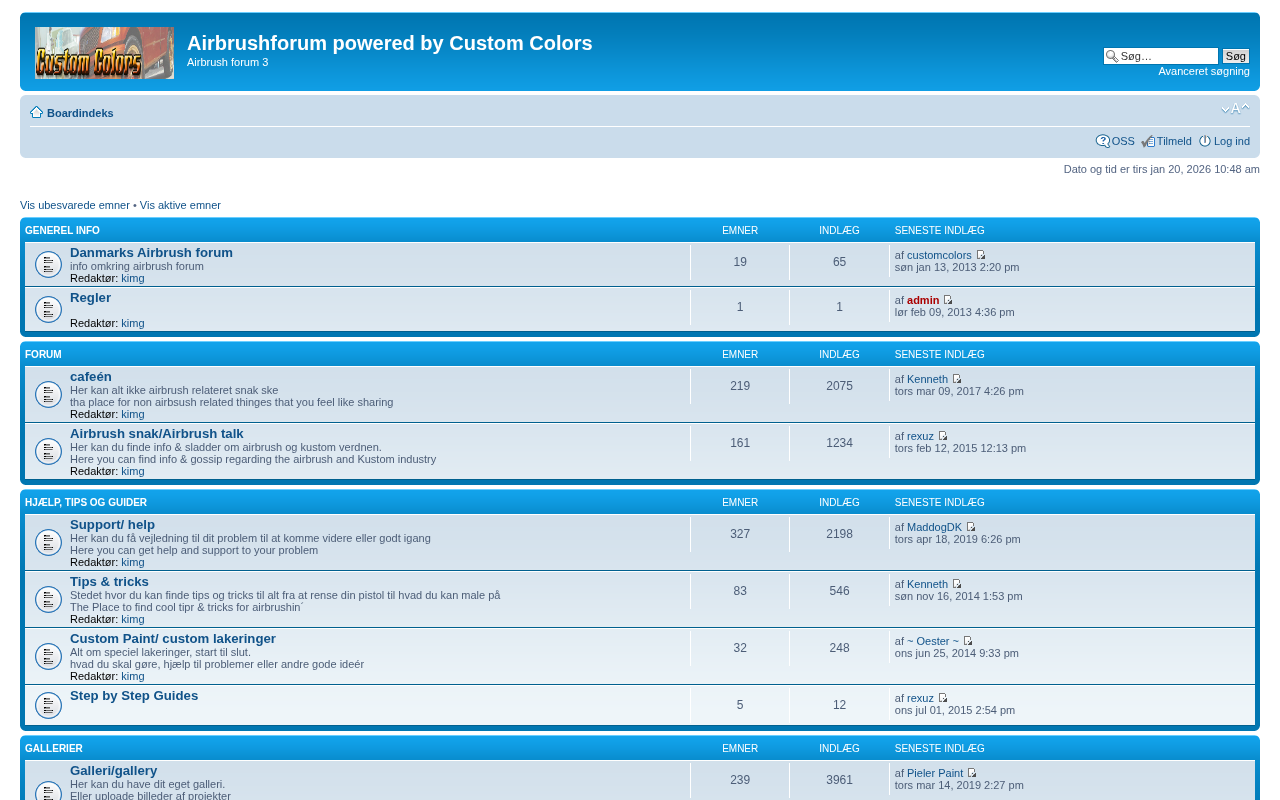
Task: Show unanswered topics via Vis ubesvarede emner
Action: click(x=75, y=205)
